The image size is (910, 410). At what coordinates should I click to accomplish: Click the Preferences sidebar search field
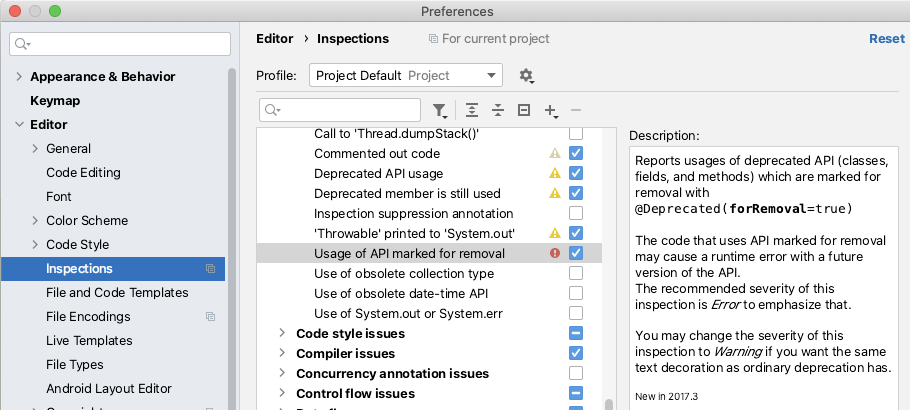tap(118, 44)
